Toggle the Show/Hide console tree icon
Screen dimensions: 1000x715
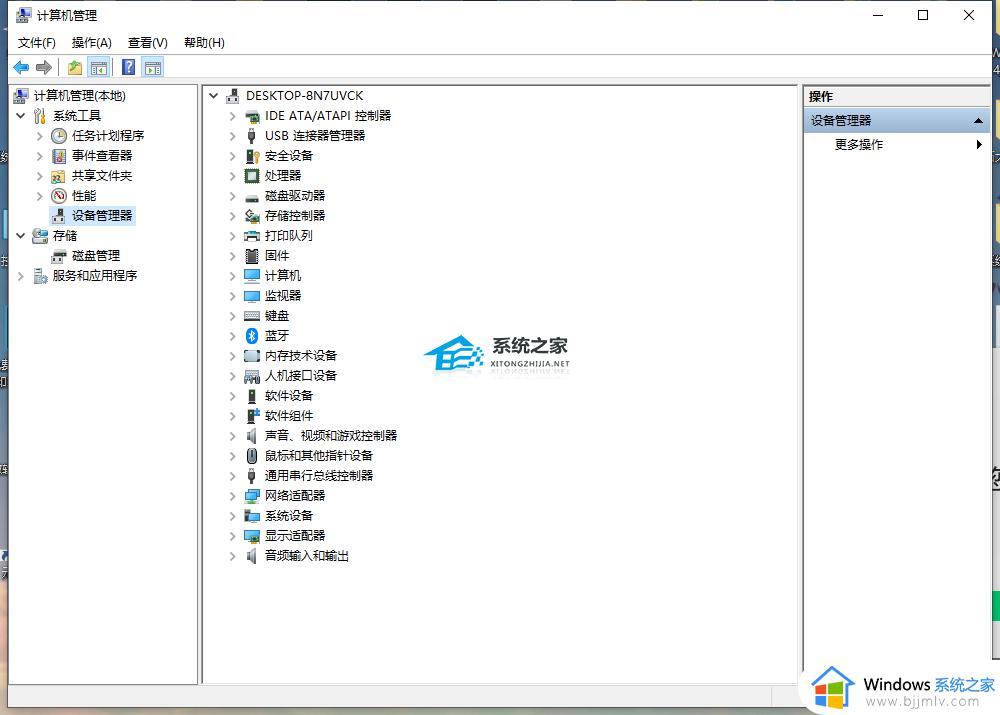pos(99,68)
